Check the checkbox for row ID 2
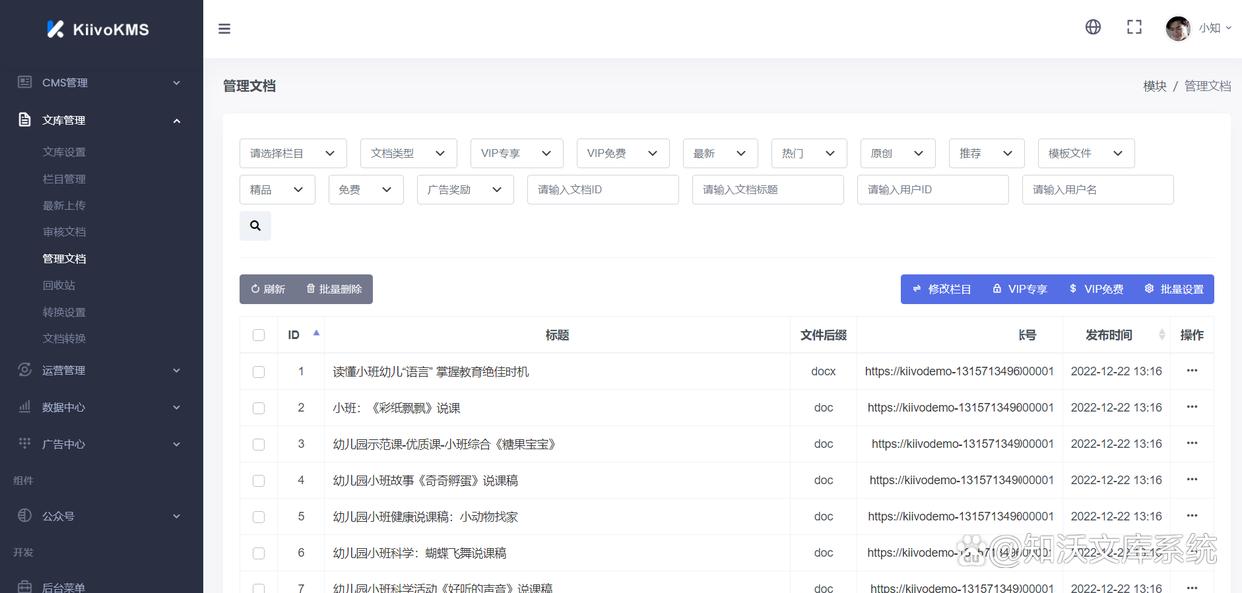Screen dimensions: 1242x593 click(x=258, y=407)
